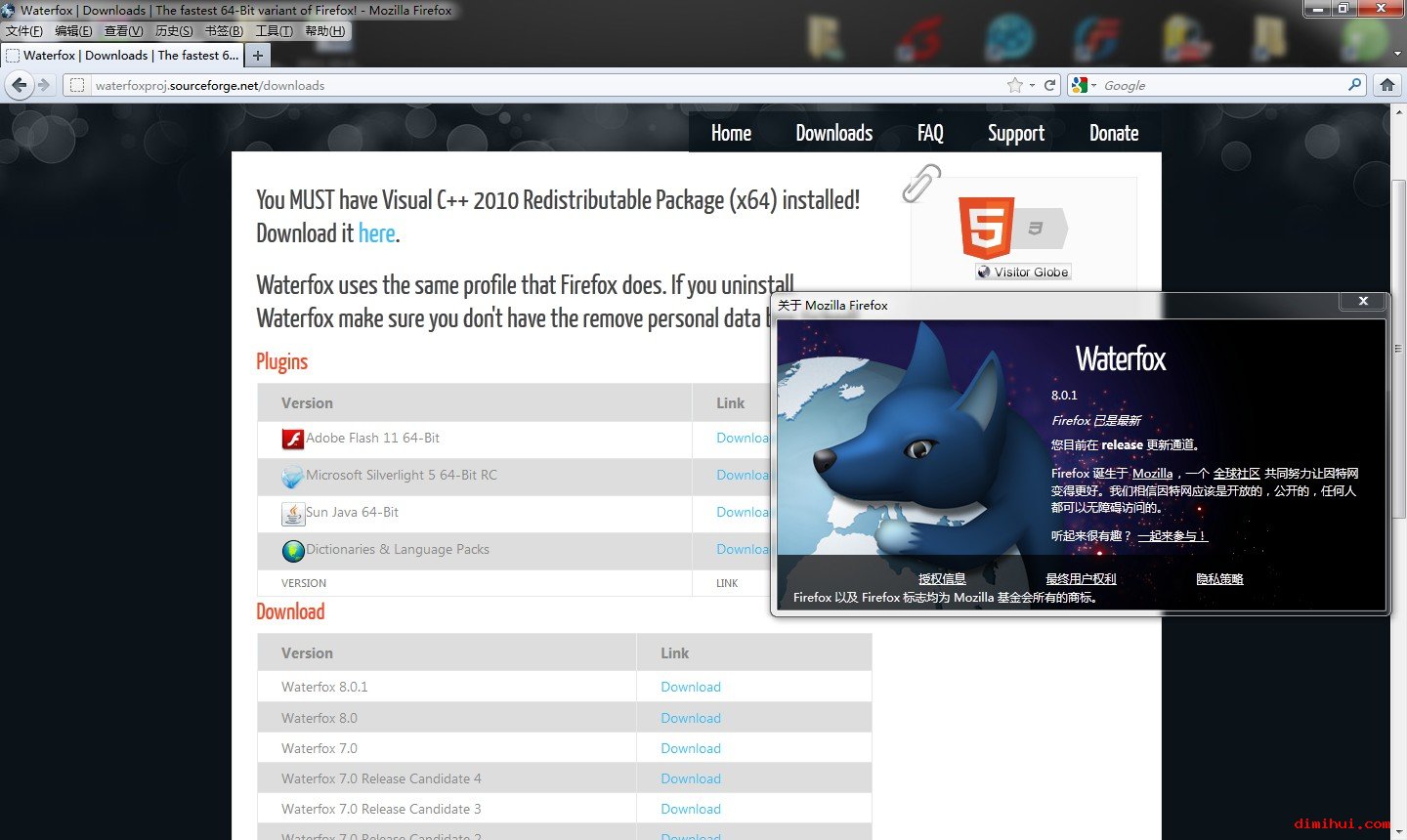Download Adobe Flash 11 64-Bit
Viewport: 1407px width, 840px height.
tap(744, 439)
